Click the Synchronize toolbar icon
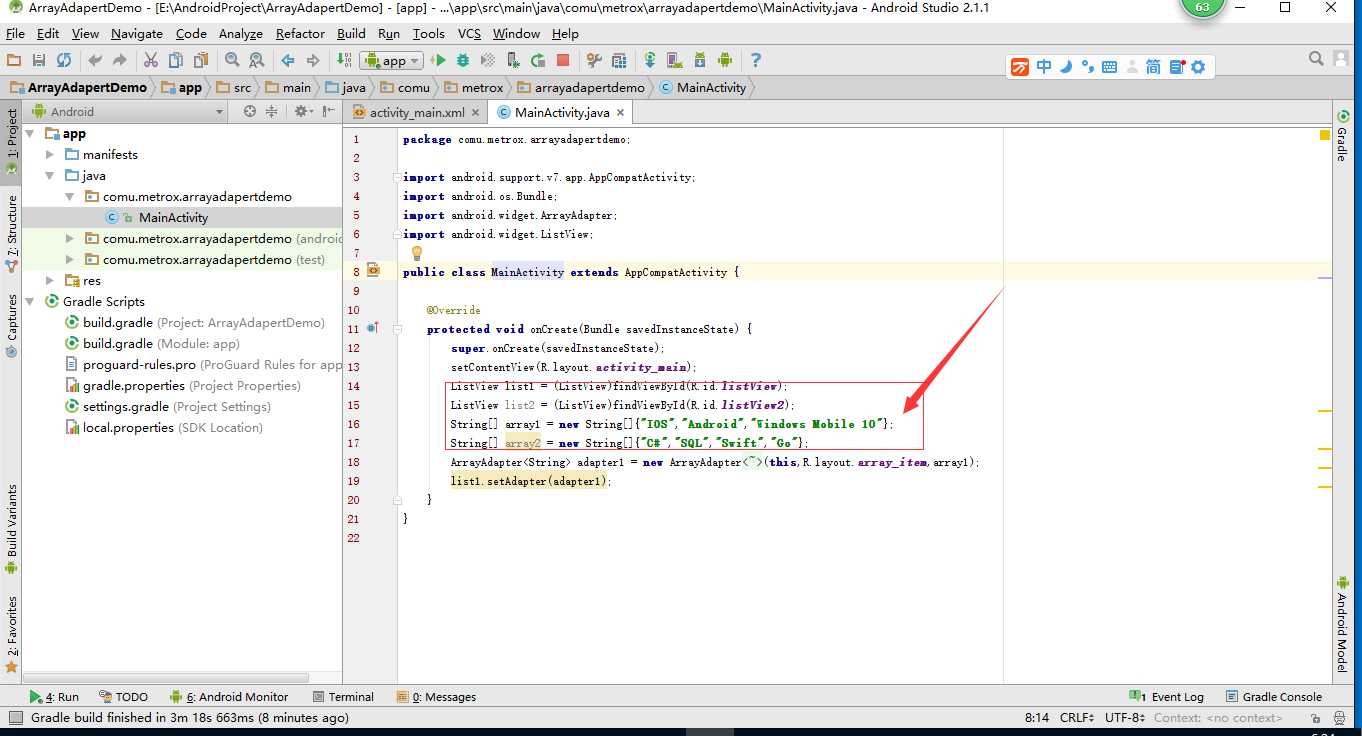This screenshot has width=1362, height=736. click(x=64, y=60)
